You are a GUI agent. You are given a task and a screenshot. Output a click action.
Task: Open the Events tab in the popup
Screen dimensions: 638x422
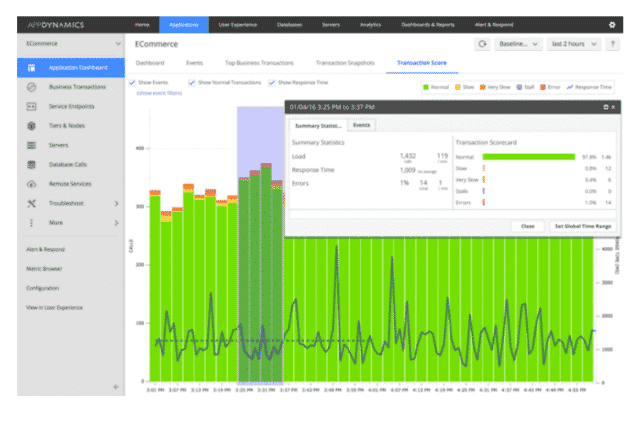[361, 125]
